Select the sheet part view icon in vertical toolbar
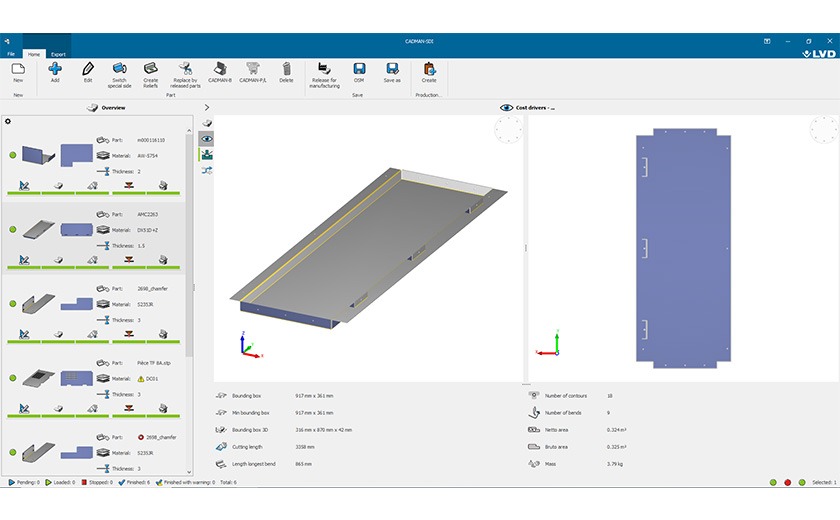 coord(207,123)
